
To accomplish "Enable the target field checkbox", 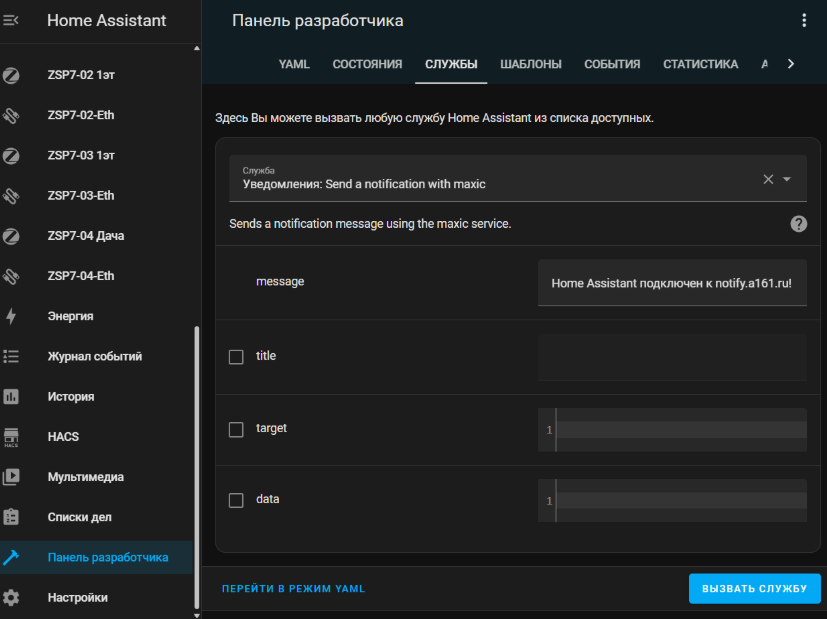I will 236,429.
